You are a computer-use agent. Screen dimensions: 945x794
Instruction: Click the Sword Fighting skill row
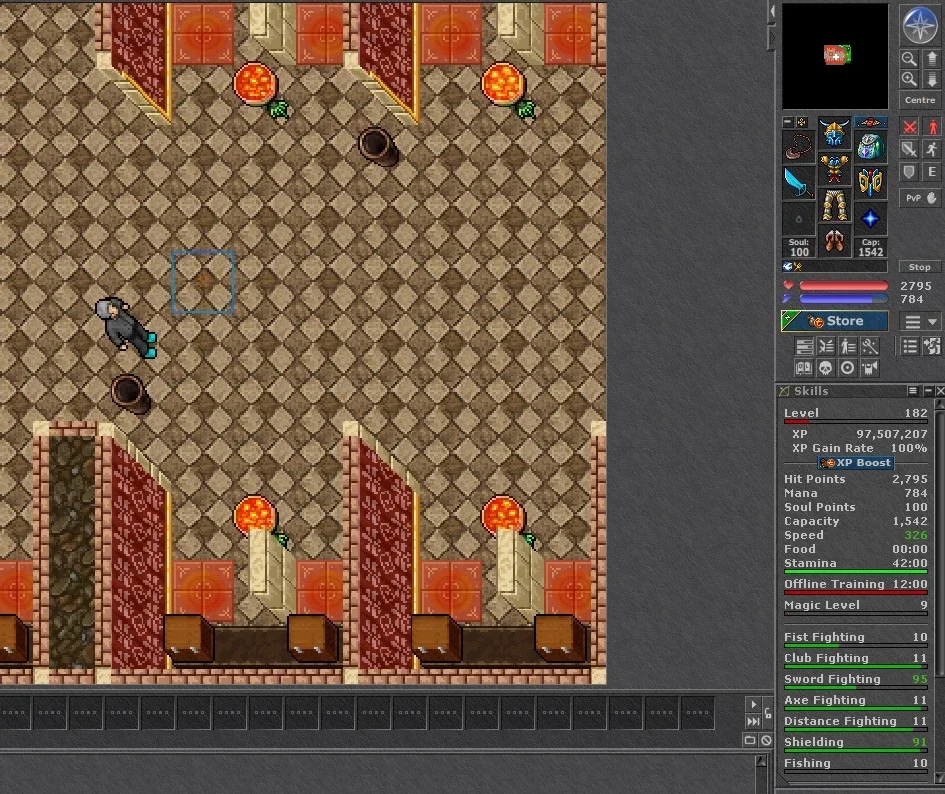coord(855,680)
